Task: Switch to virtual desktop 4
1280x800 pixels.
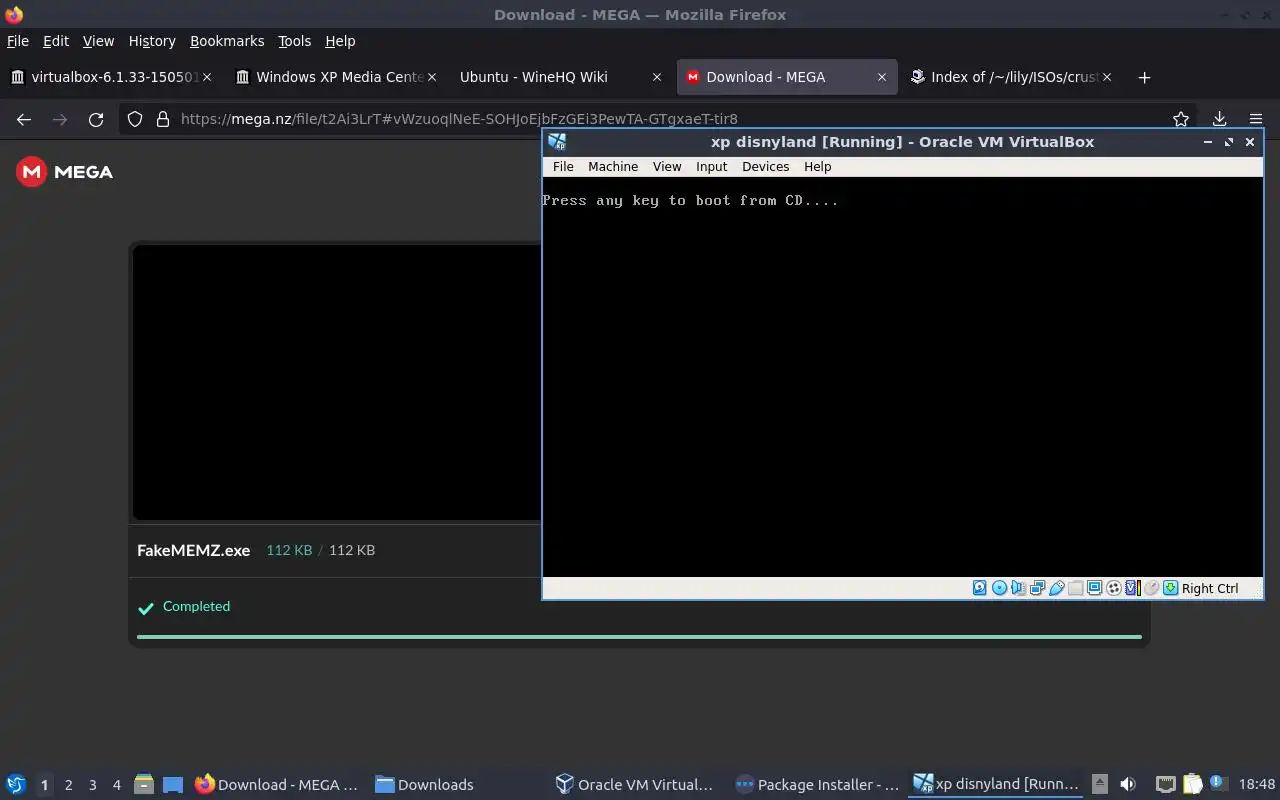Action: pos(116,785)
